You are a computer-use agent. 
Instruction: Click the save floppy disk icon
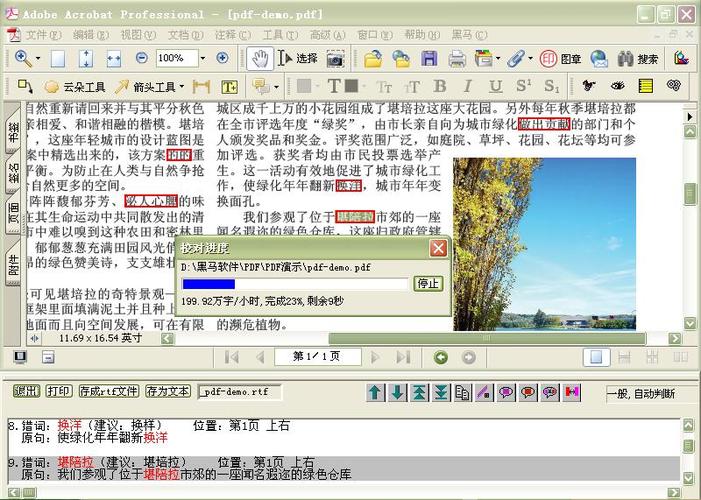(429, 59)
